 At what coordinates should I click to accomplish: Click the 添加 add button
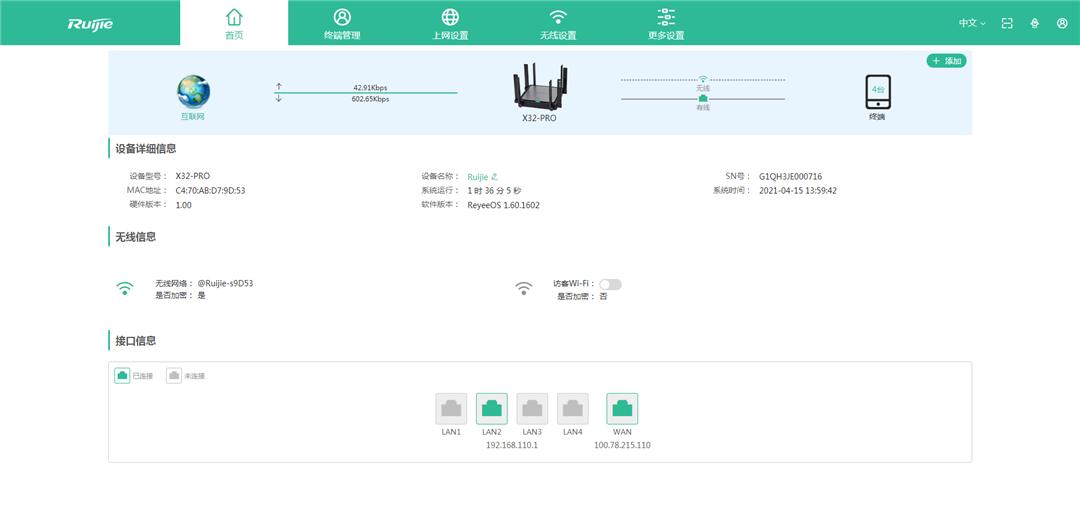[x=946, y=61]
